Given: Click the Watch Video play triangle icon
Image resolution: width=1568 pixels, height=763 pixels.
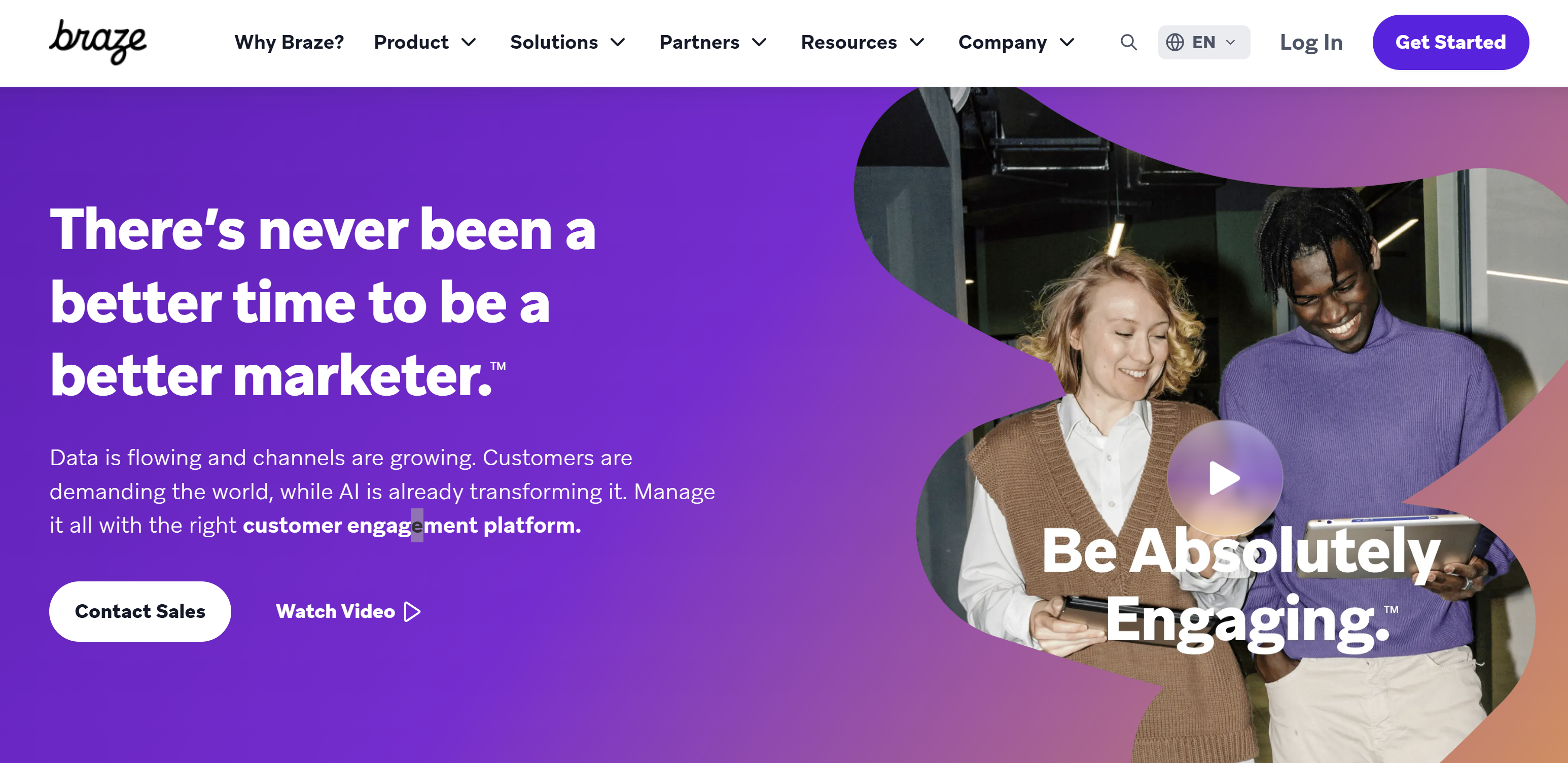Looking at the screenshot, I should [x=413, y=611].
